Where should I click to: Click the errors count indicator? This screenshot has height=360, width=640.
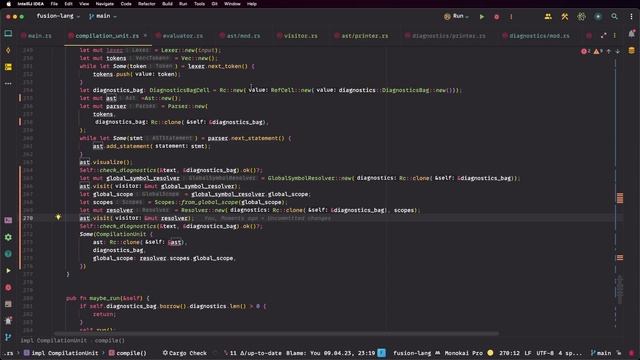coord(586,51)
